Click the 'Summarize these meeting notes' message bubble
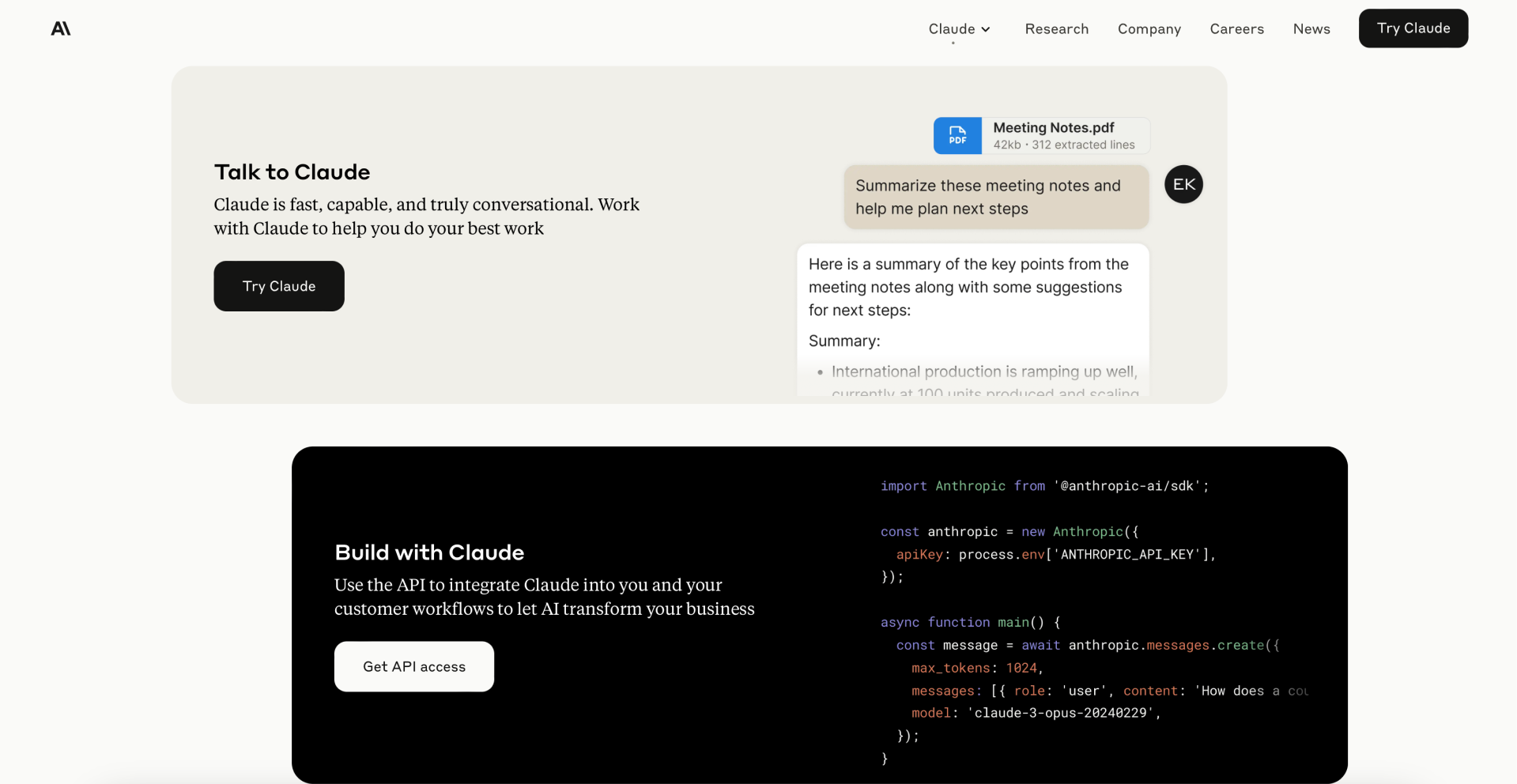The image size is (1517, 784). pyautogui.click(x=996, y=197)
